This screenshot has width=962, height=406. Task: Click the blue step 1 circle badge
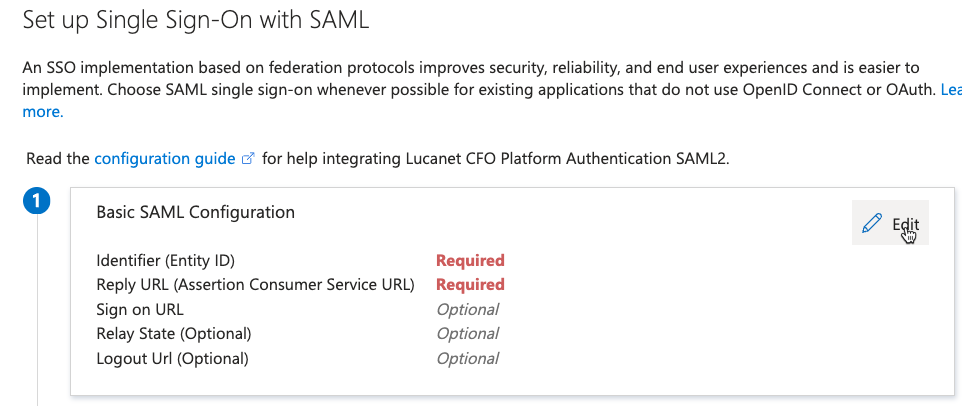[37, 201]
